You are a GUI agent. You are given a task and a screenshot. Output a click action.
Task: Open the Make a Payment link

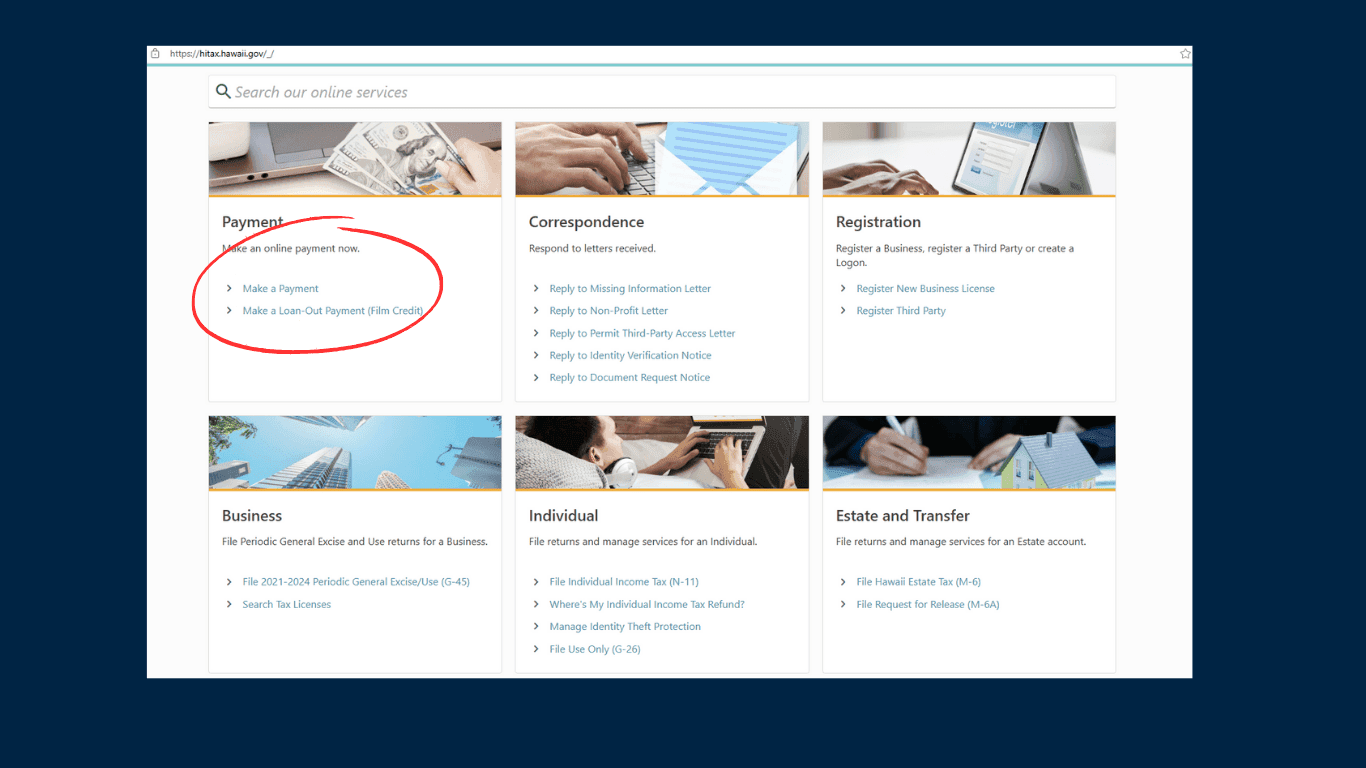(280, 289)
